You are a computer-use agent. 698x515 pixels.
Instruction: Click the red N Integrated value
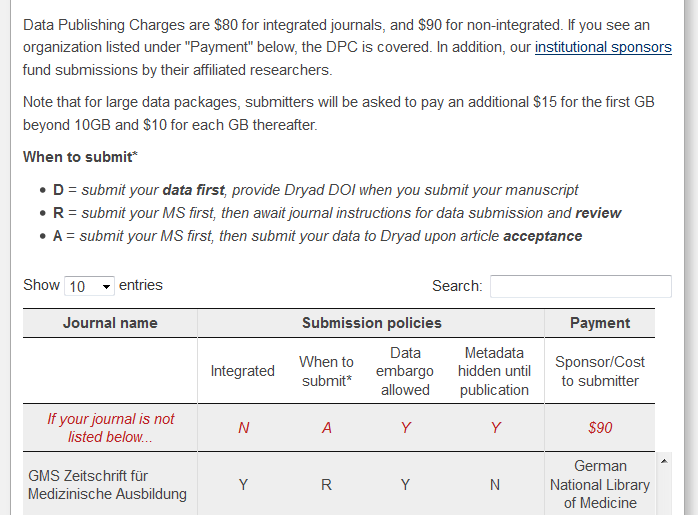coord(243,428)
